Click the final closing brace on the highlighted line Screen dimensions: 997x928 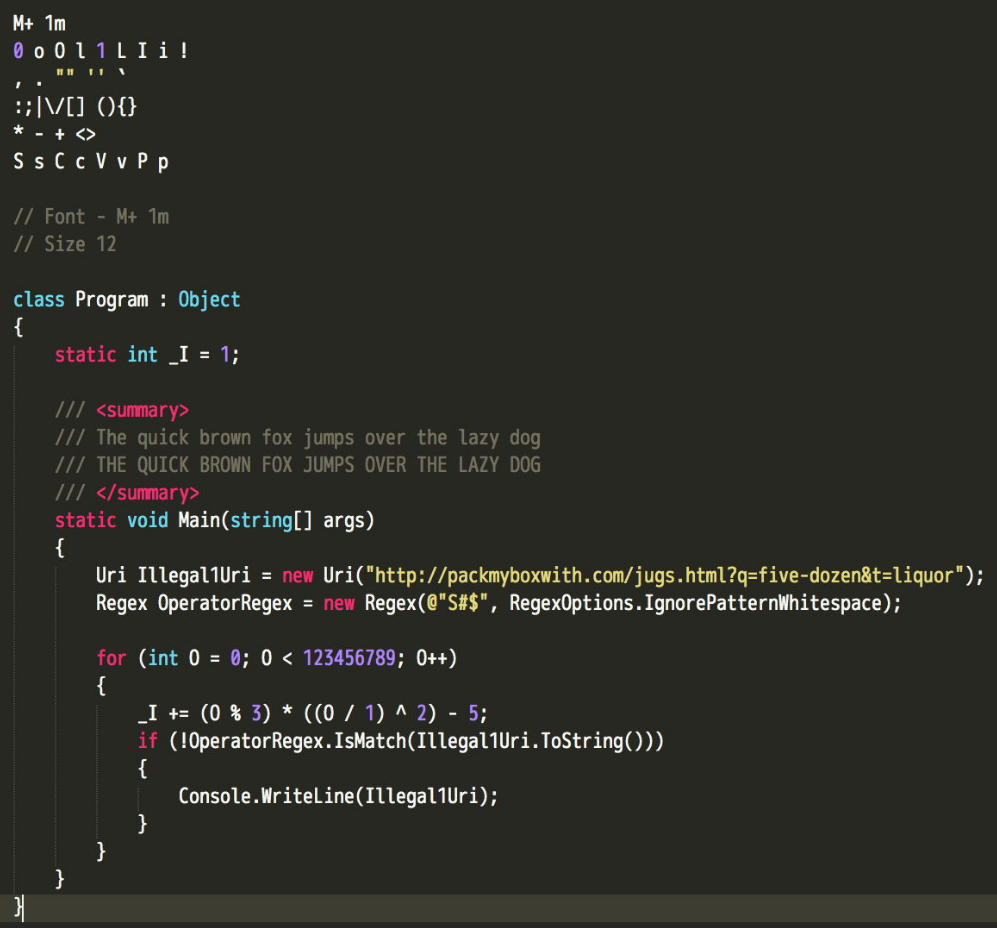18,906
